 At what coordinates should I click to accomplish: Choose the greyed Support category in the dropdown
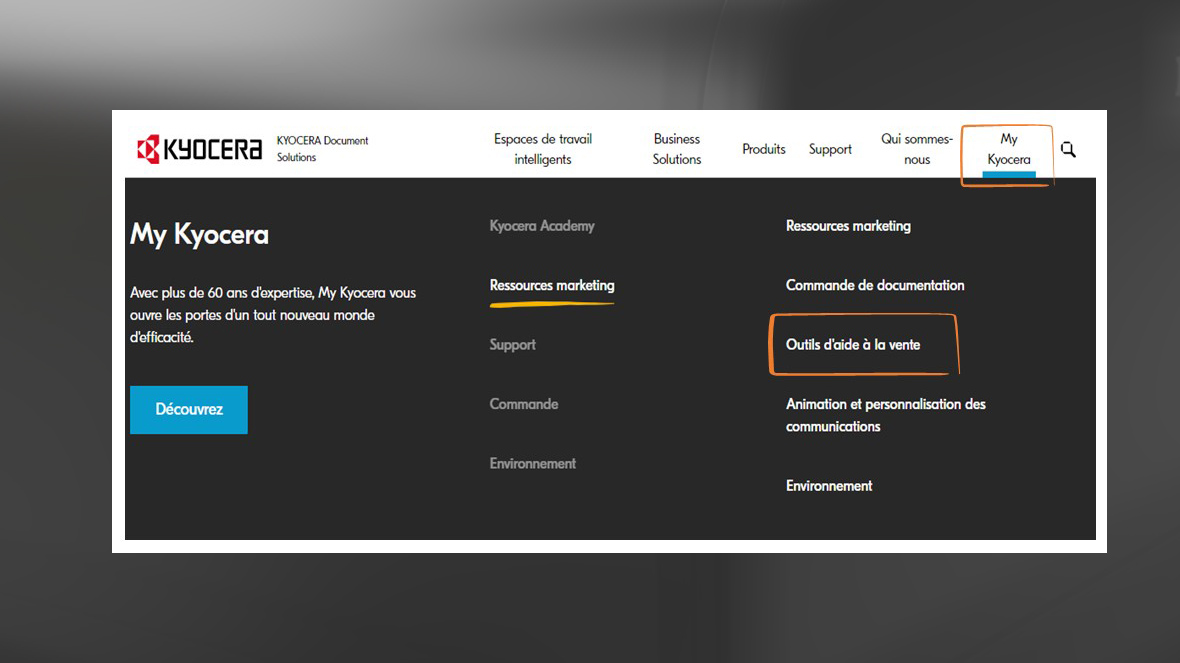coord(512,345)
